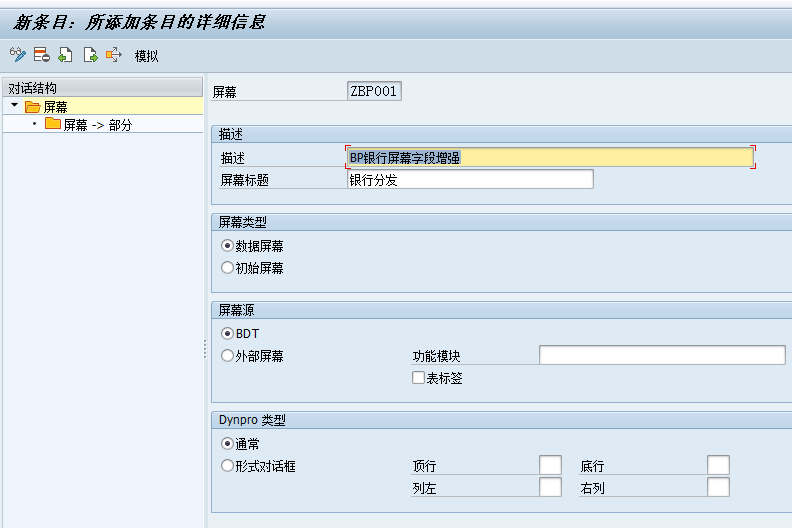Click the 屏幕标题 input field

(470, 180)
